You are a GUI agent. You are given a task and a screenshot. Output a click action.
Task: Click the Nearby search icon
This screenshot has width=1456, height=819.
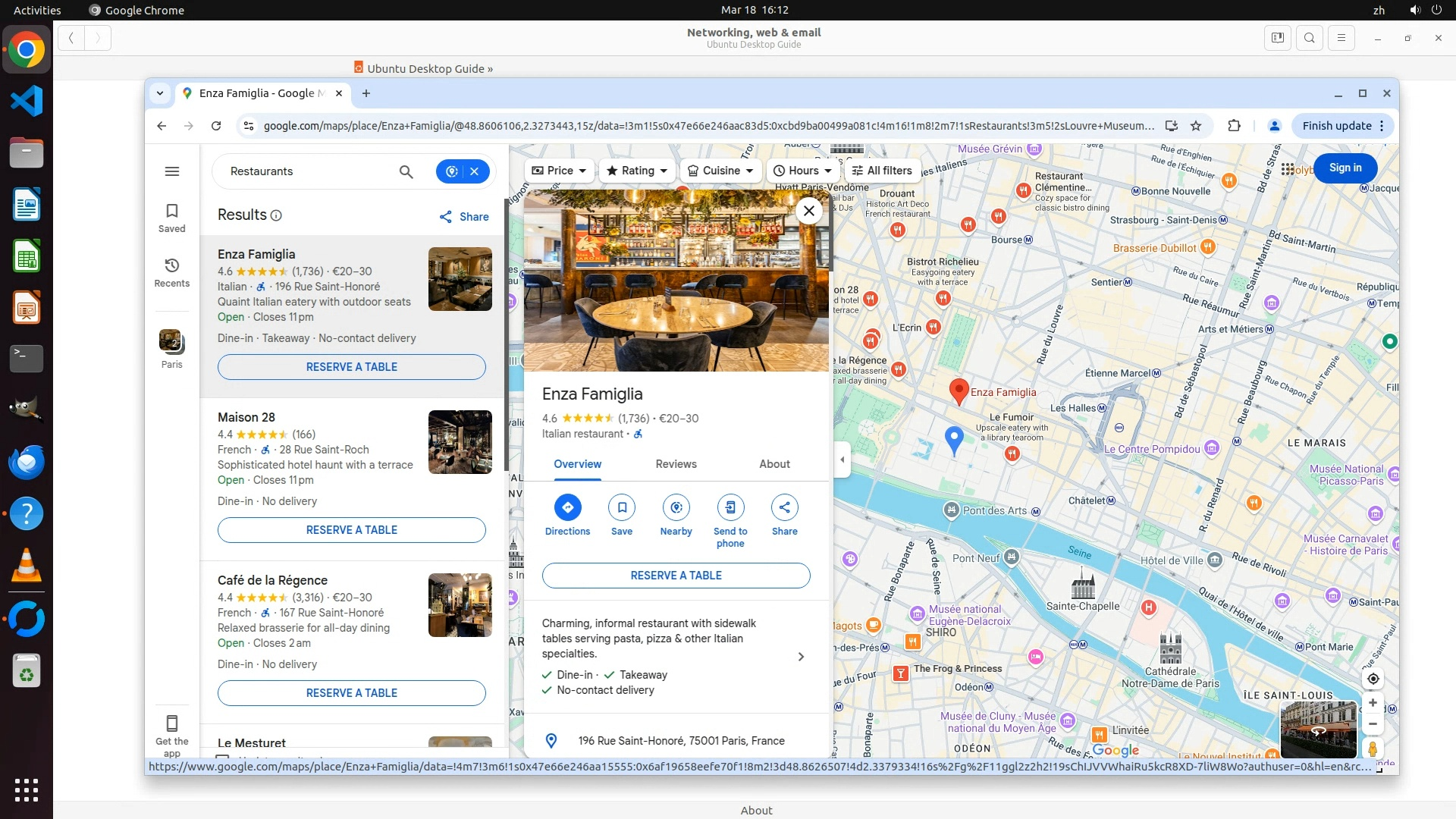[x=676, y=508]
